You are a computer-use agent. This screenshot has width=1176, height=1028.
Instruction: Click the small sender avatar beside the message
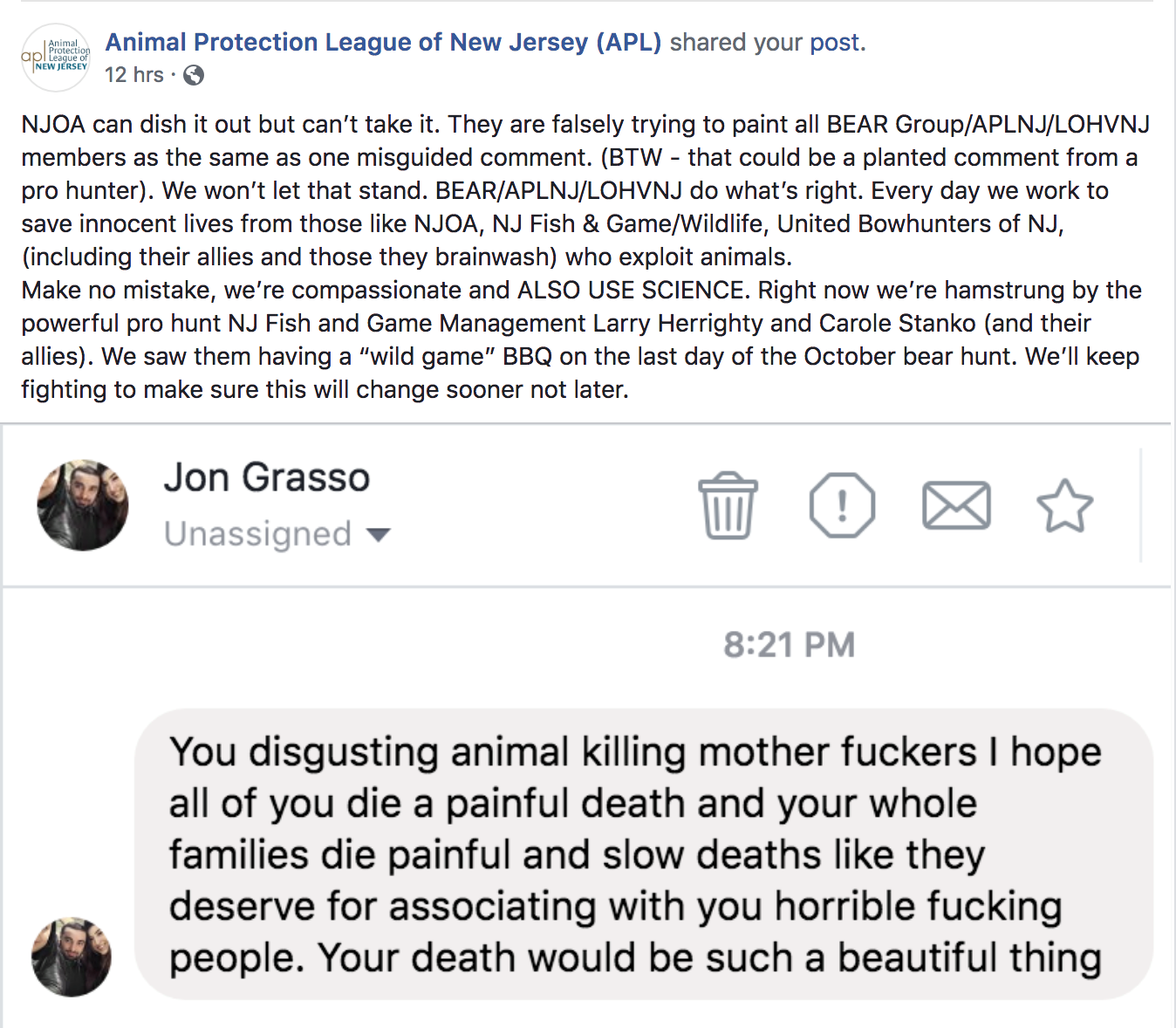pos(72,956)
